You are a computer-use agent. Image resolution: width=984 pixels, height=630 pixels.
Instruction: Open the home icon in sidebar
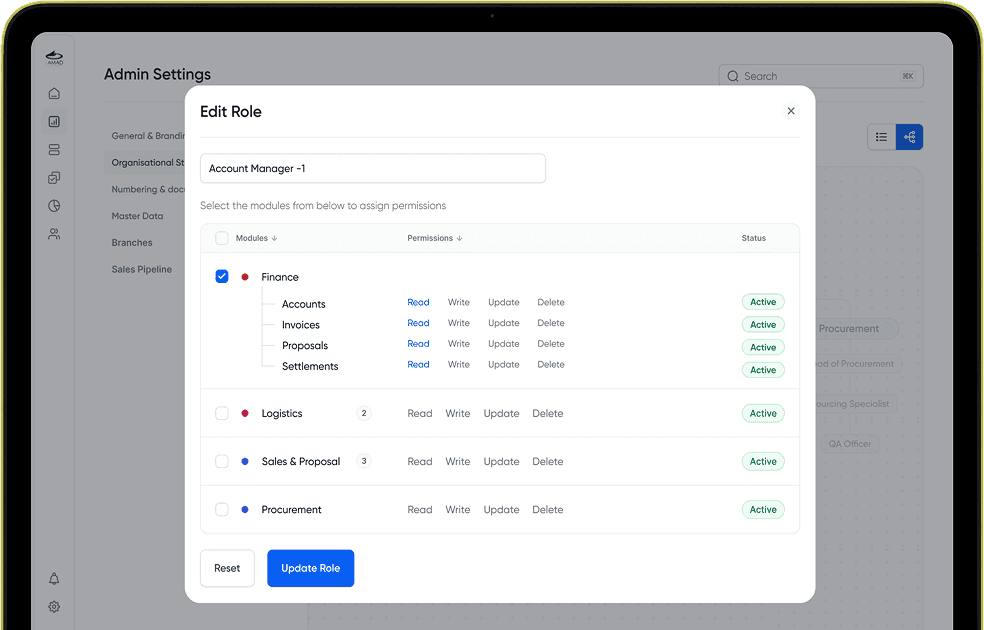coord(54,93)
